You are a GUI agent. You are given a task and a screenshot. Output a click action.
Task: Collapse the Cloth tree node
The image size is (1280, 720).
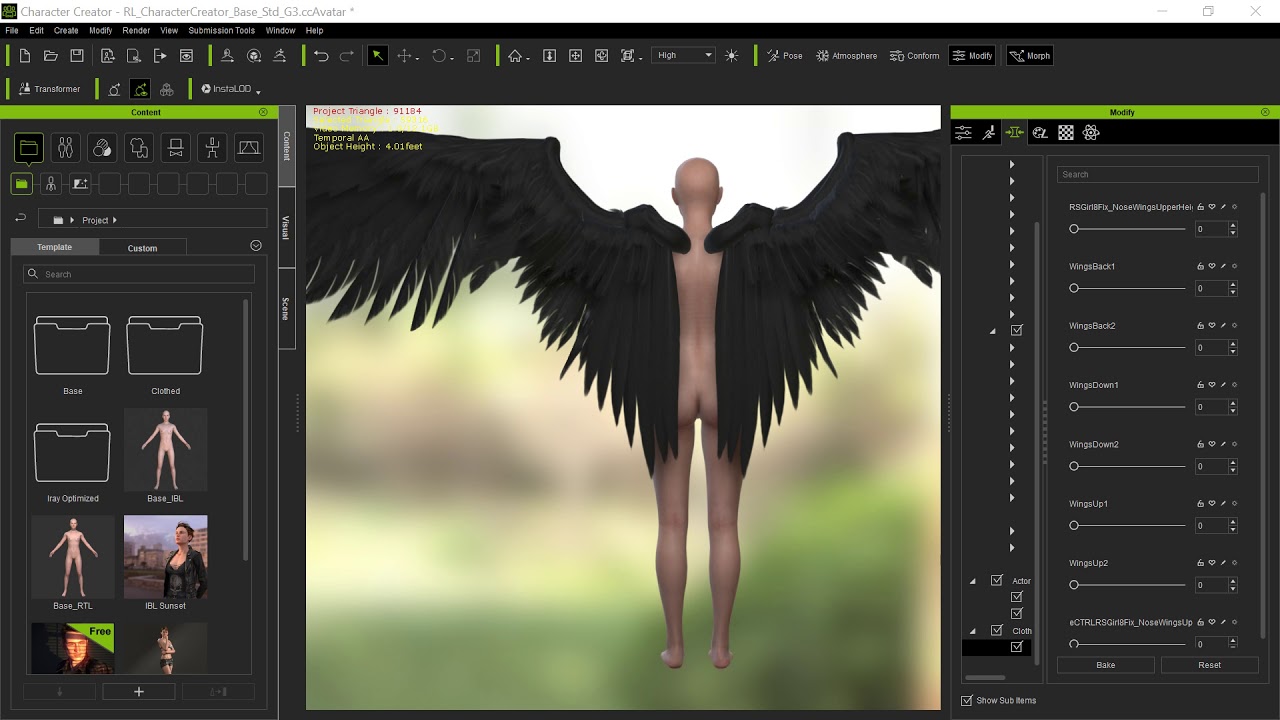972,631
